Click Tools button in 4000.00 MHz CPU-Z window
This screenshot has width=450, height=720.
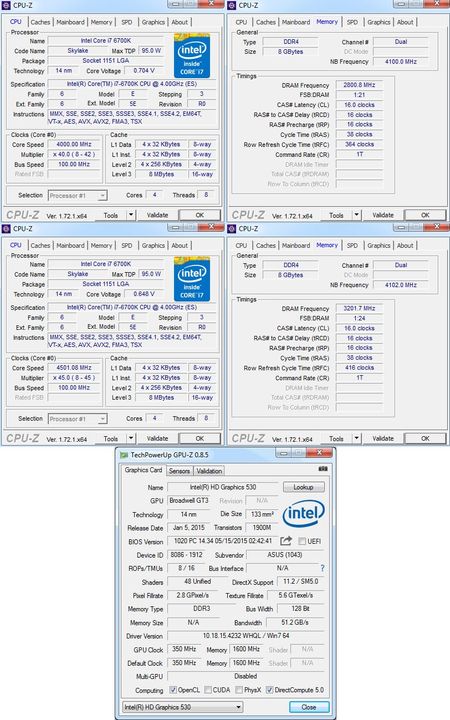(x=111, y=215)
